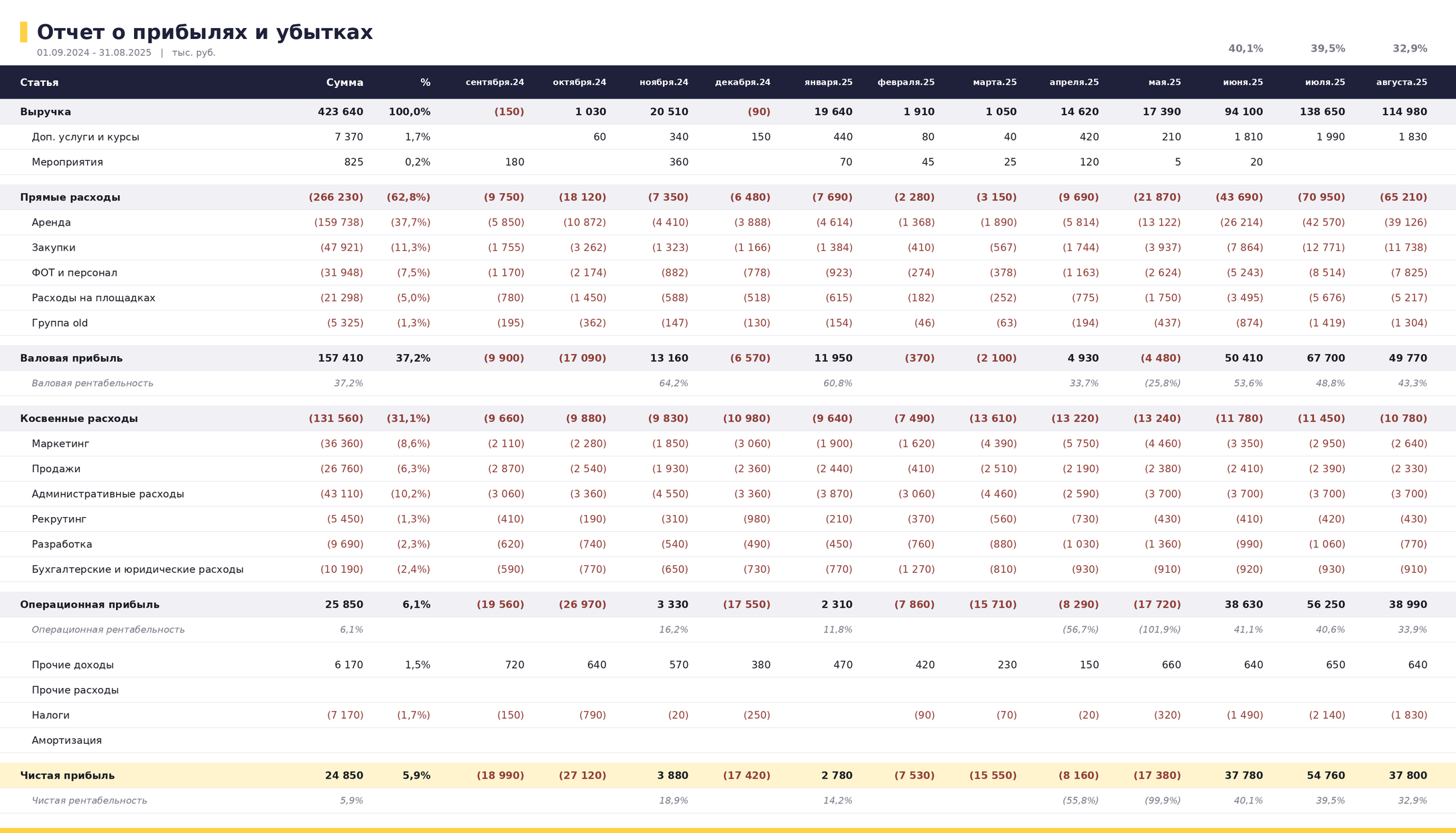Click the Косвенные расходы total (131 560)
The image size is (1456, 833).
[x=336, y=419]
